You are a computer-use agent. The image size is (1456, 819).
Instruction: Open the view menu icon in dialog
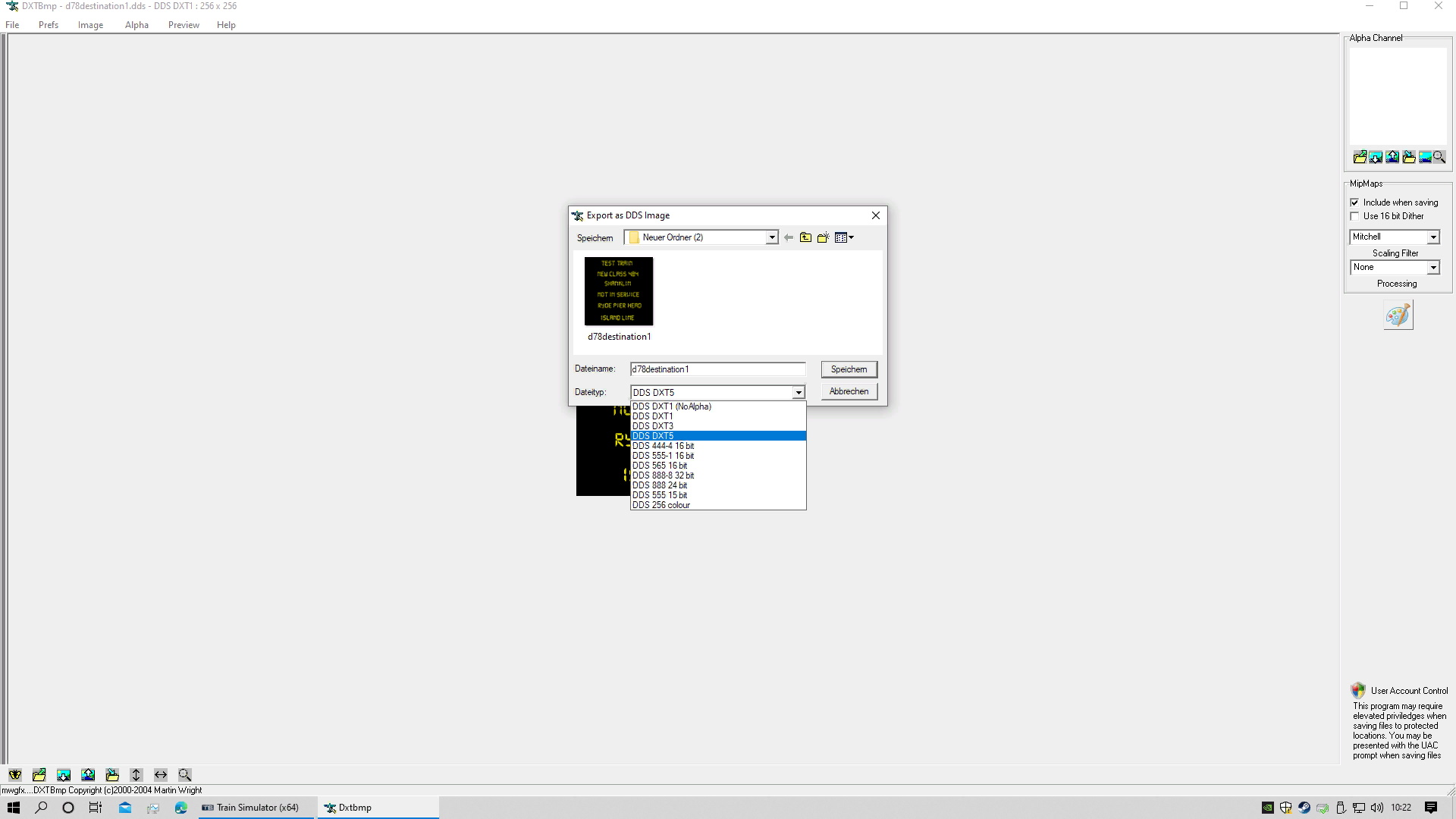pos(844,237)
